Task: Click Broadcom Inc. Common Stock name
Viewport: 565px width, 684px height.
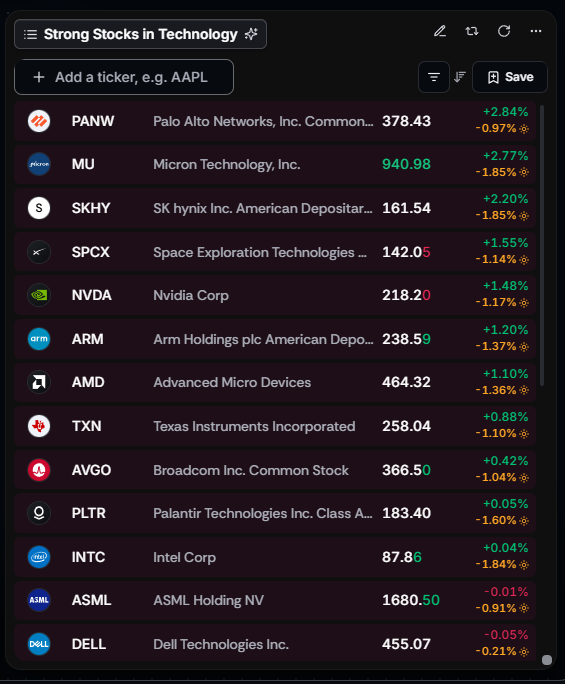Action: point(251,470)
